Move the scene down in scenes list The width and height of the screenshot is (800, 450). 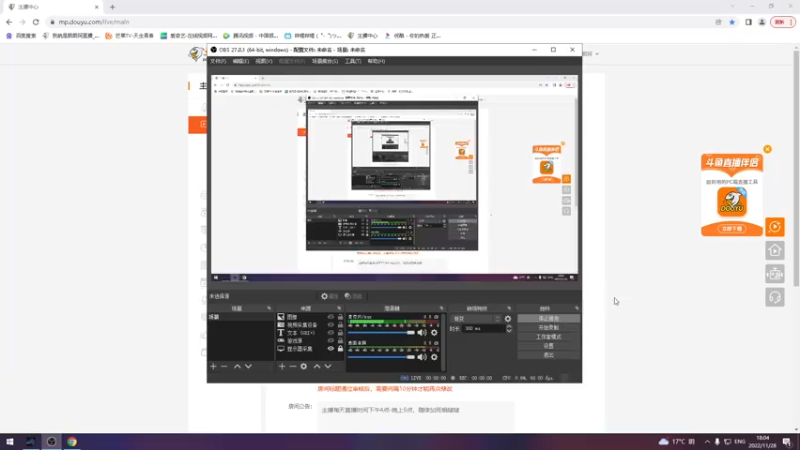pyautogui.click(x=248, y=366)
